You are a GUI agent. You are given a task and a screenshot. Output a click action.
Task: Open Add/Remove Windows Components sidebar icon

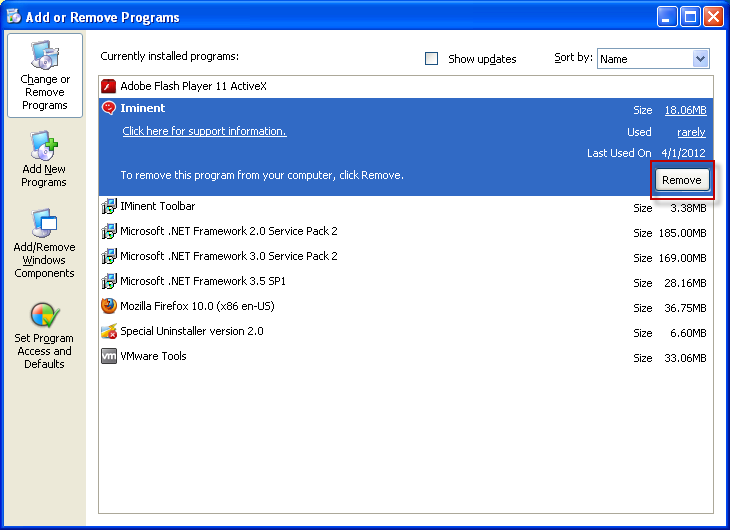44,223
